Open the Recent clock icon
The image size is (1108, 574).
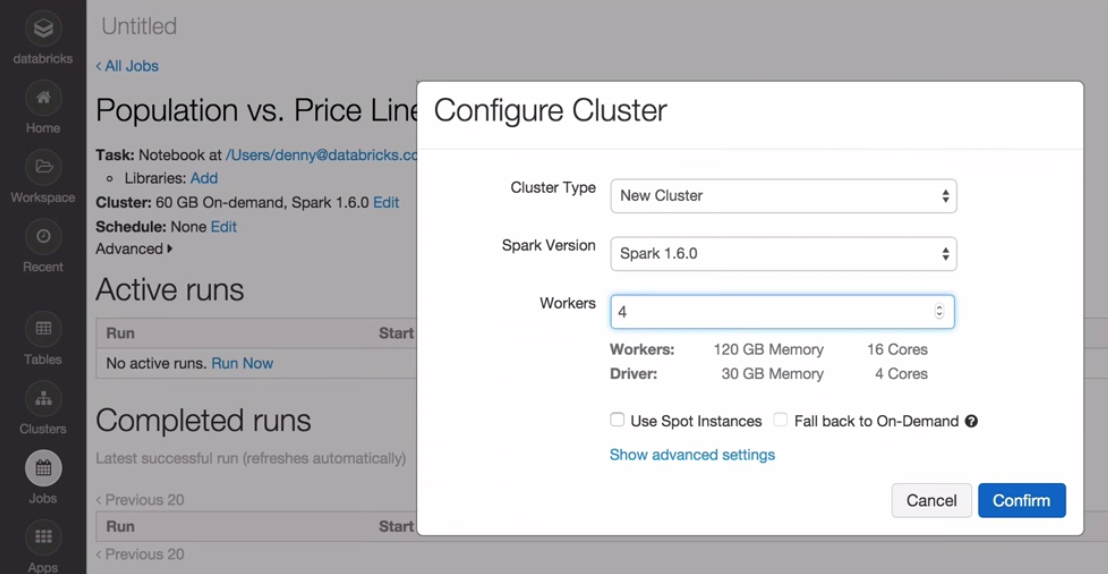pos(43,237)
